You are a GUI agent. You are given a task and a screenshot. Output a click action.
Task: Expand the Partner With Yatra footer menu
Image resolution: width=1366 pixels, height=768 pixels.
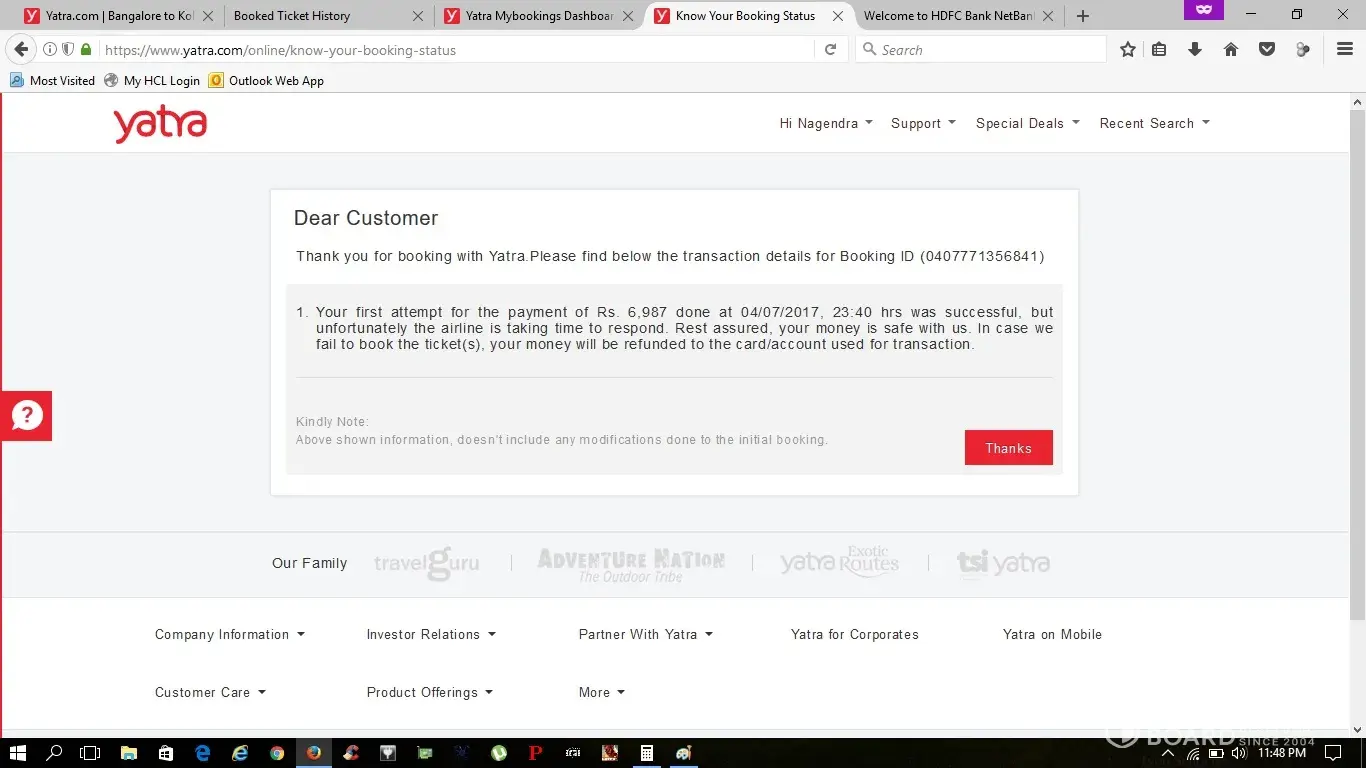pyautogui.click(x=645, y=634)
